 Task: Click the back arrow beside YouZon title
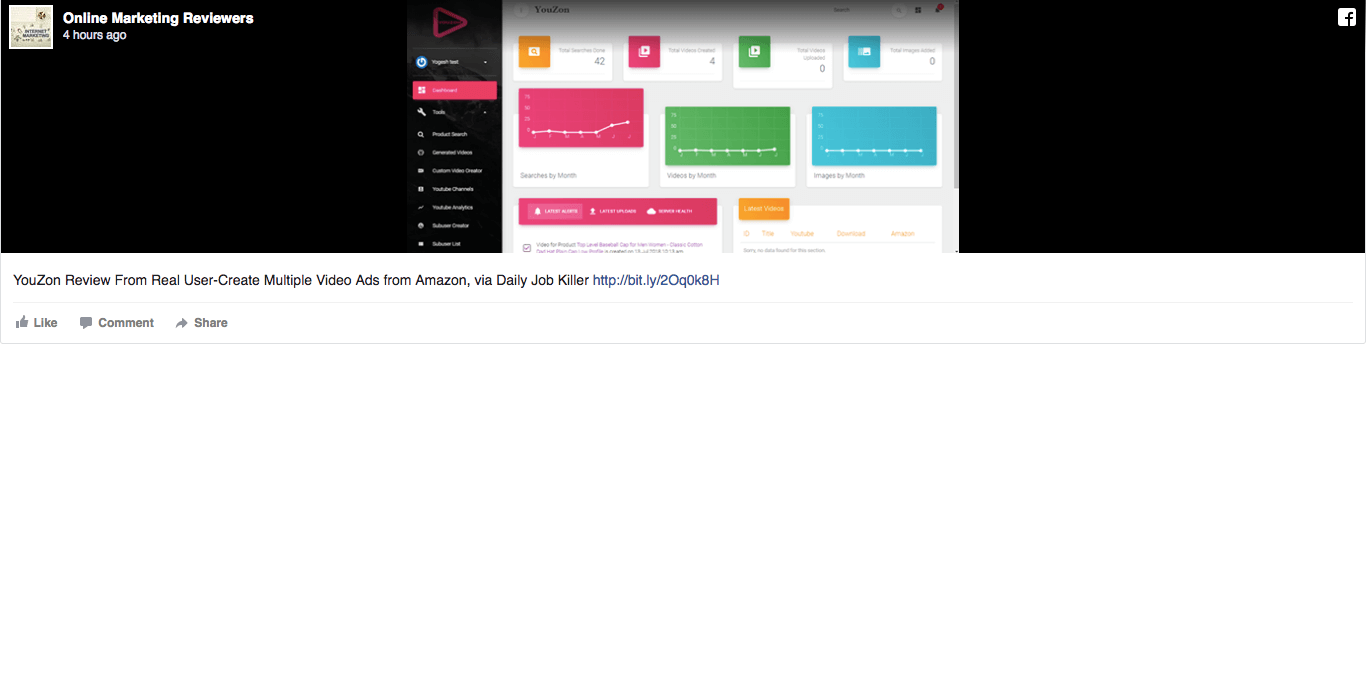[x=521, y=10]
